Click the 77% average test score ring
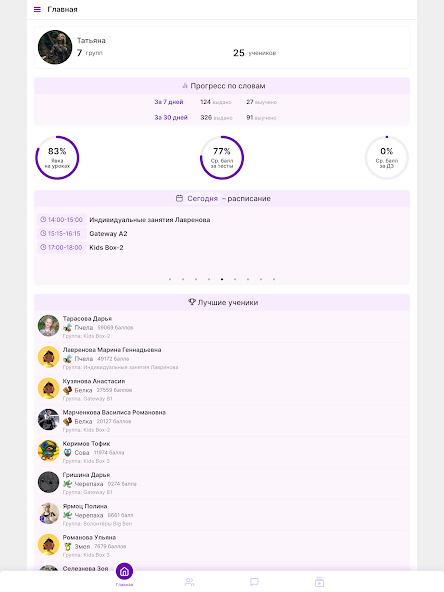 point(222,158)
